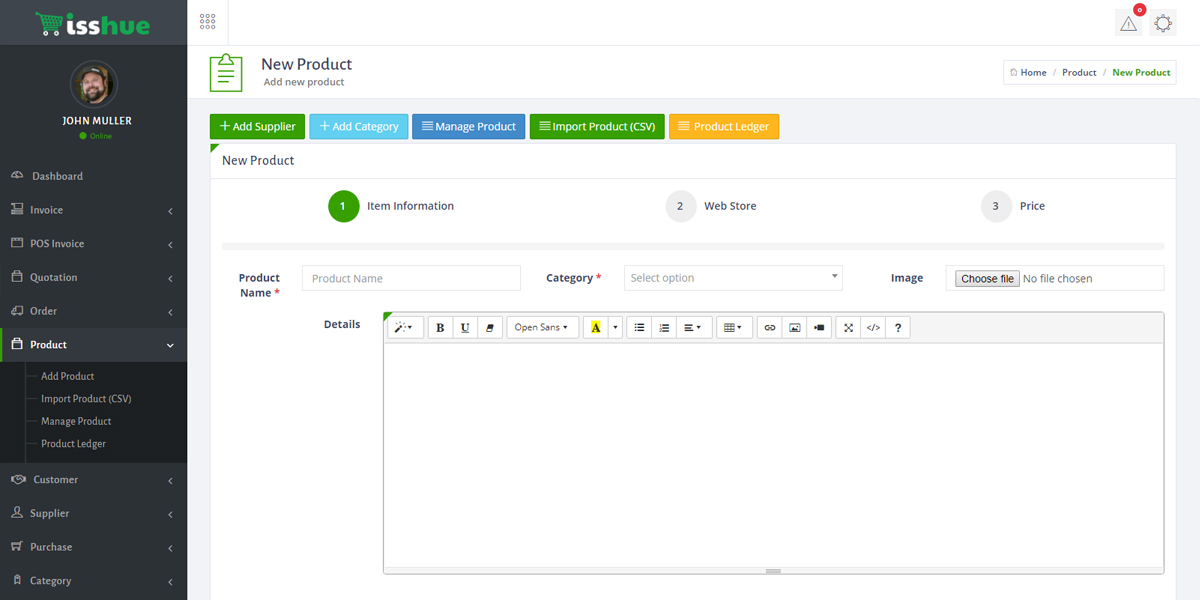1200x600 pixels.
Task: Open the Category select dropdown
Action: (x=733, y=278)
